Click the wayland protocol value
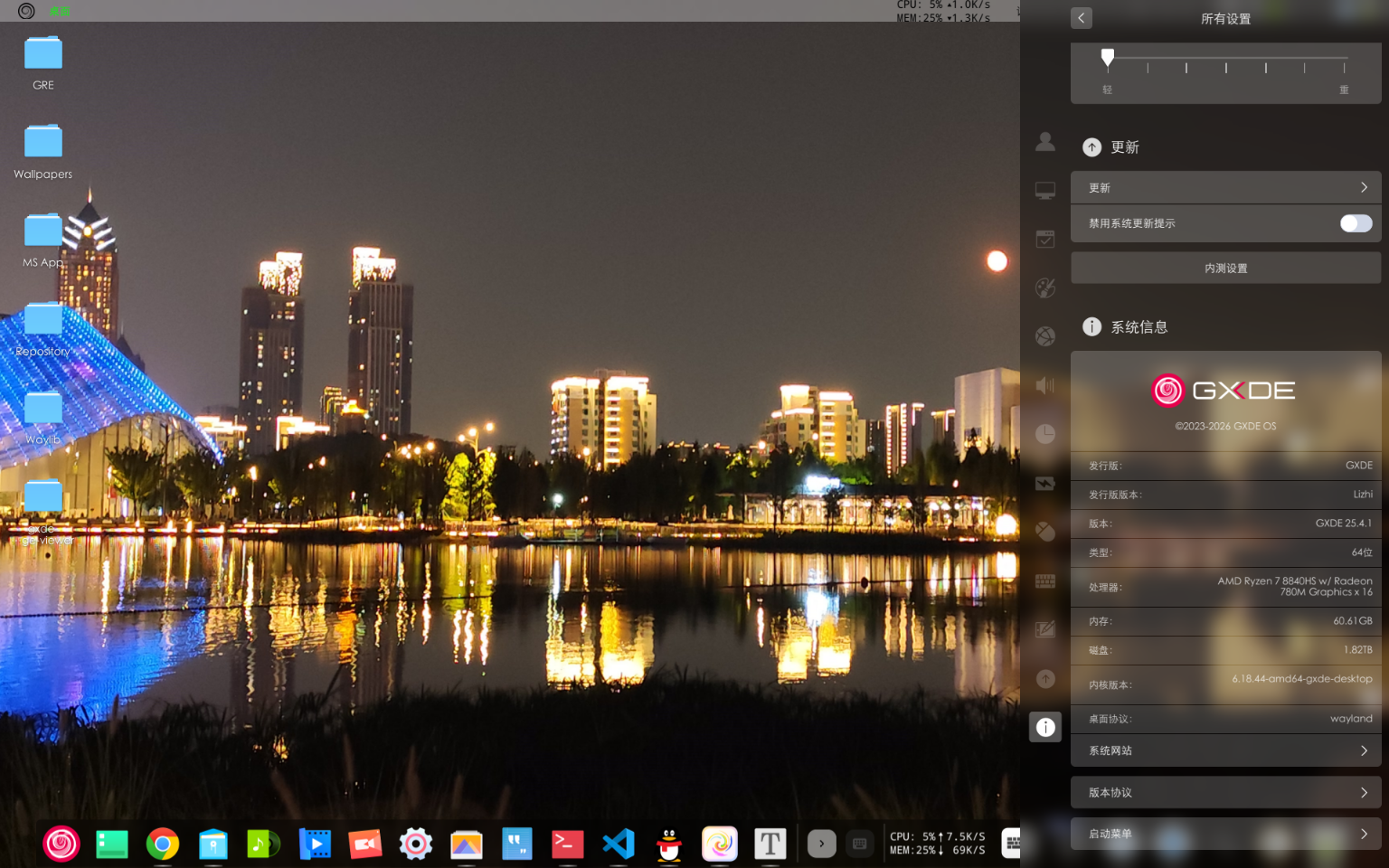1389x868 pixels. (x=1351, y=719)
